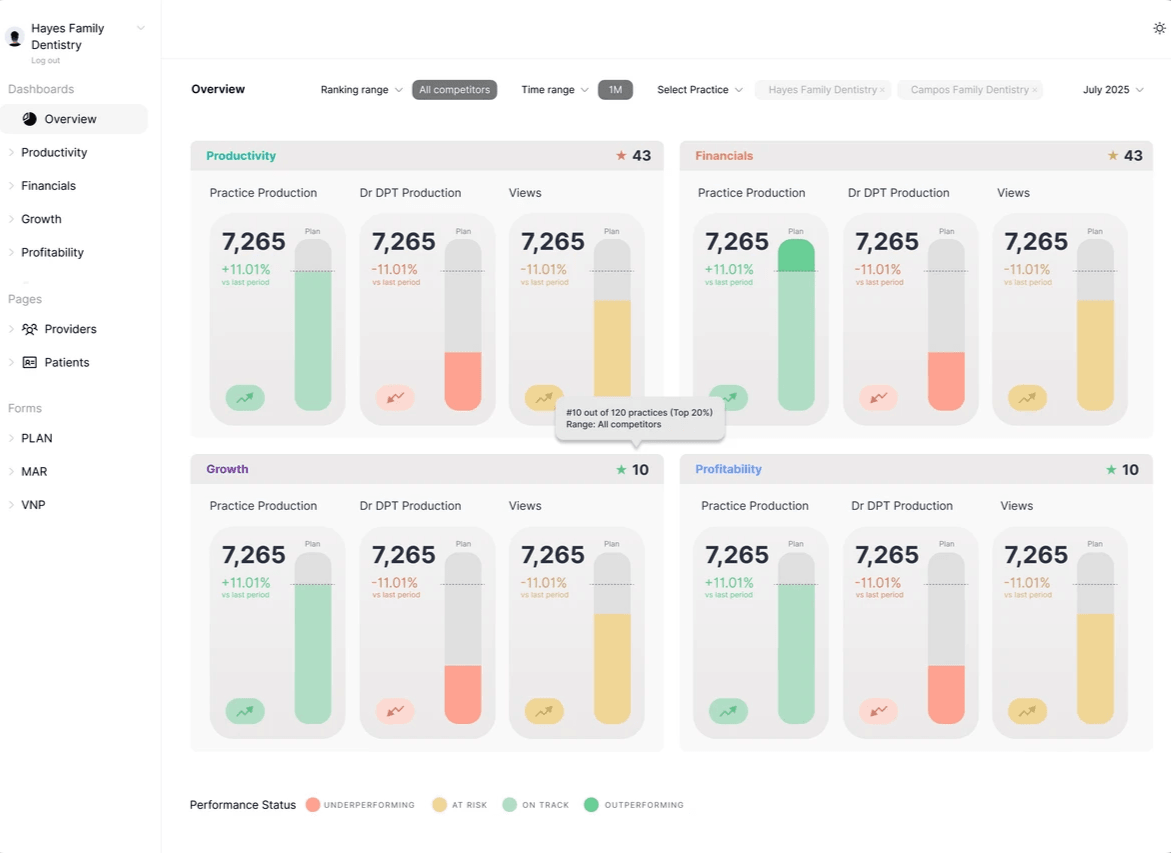Screen dimensions: 1171x853
Task: Open the Select Practice dropdown
Action: point(700,90)
